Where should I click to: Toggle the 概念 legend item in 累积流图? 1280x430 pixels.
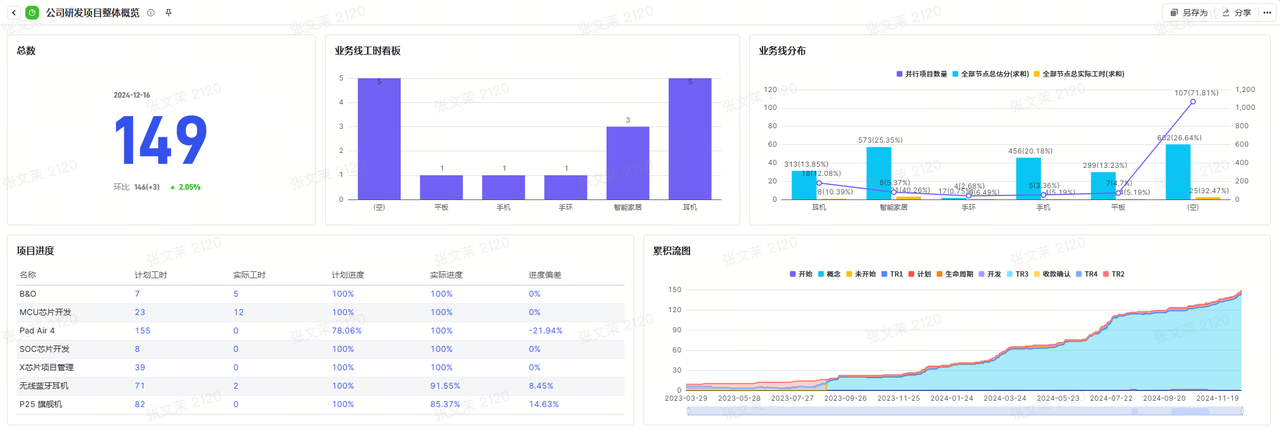(829, 274)
